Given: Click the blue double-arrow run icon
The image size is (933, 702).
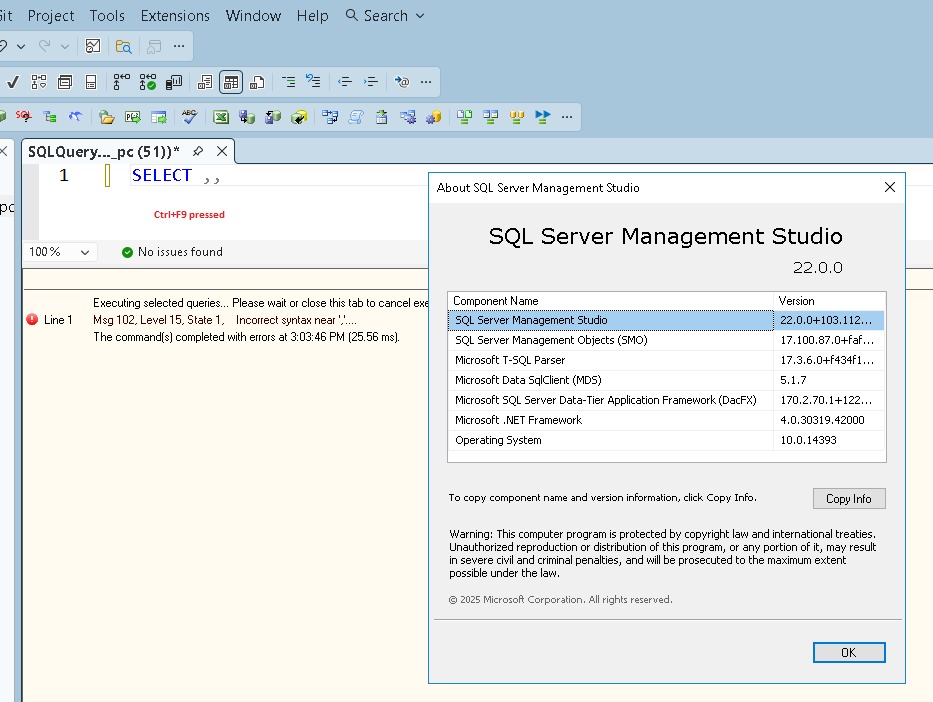Looking at the screenshot, I should [543, 117].
